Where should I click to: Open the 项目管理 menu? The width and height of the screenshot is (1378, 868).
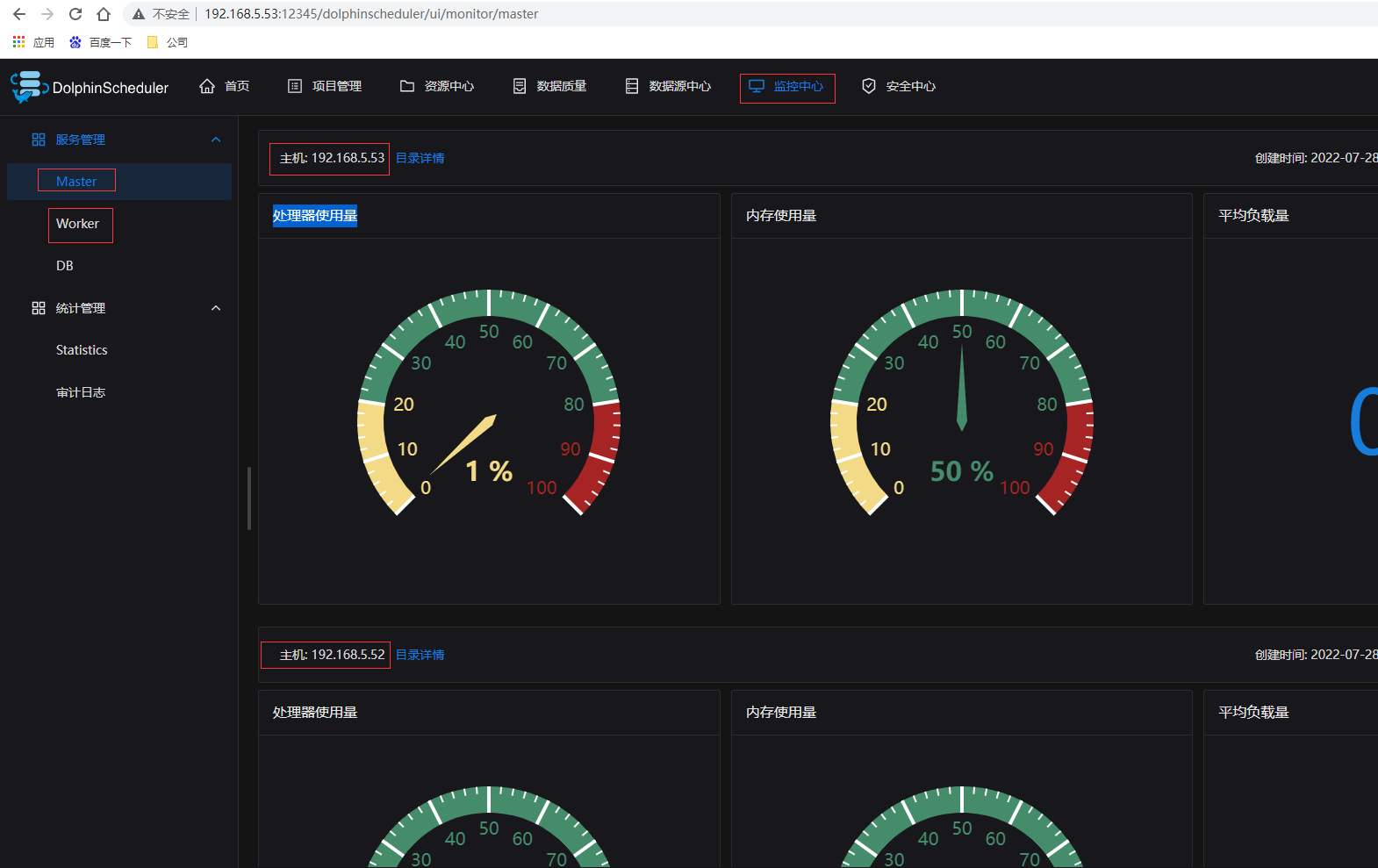pos(325,86)
